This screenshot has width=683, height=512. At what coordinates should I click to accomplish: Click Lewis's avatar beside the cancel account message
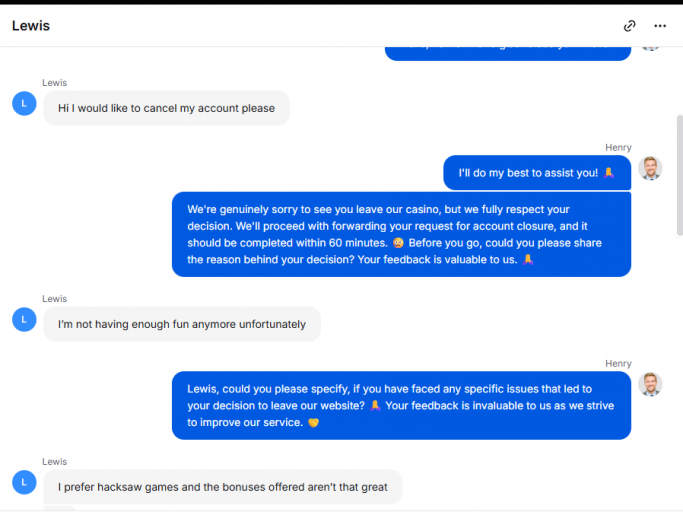pyautogui.click(x=24, y=103)
